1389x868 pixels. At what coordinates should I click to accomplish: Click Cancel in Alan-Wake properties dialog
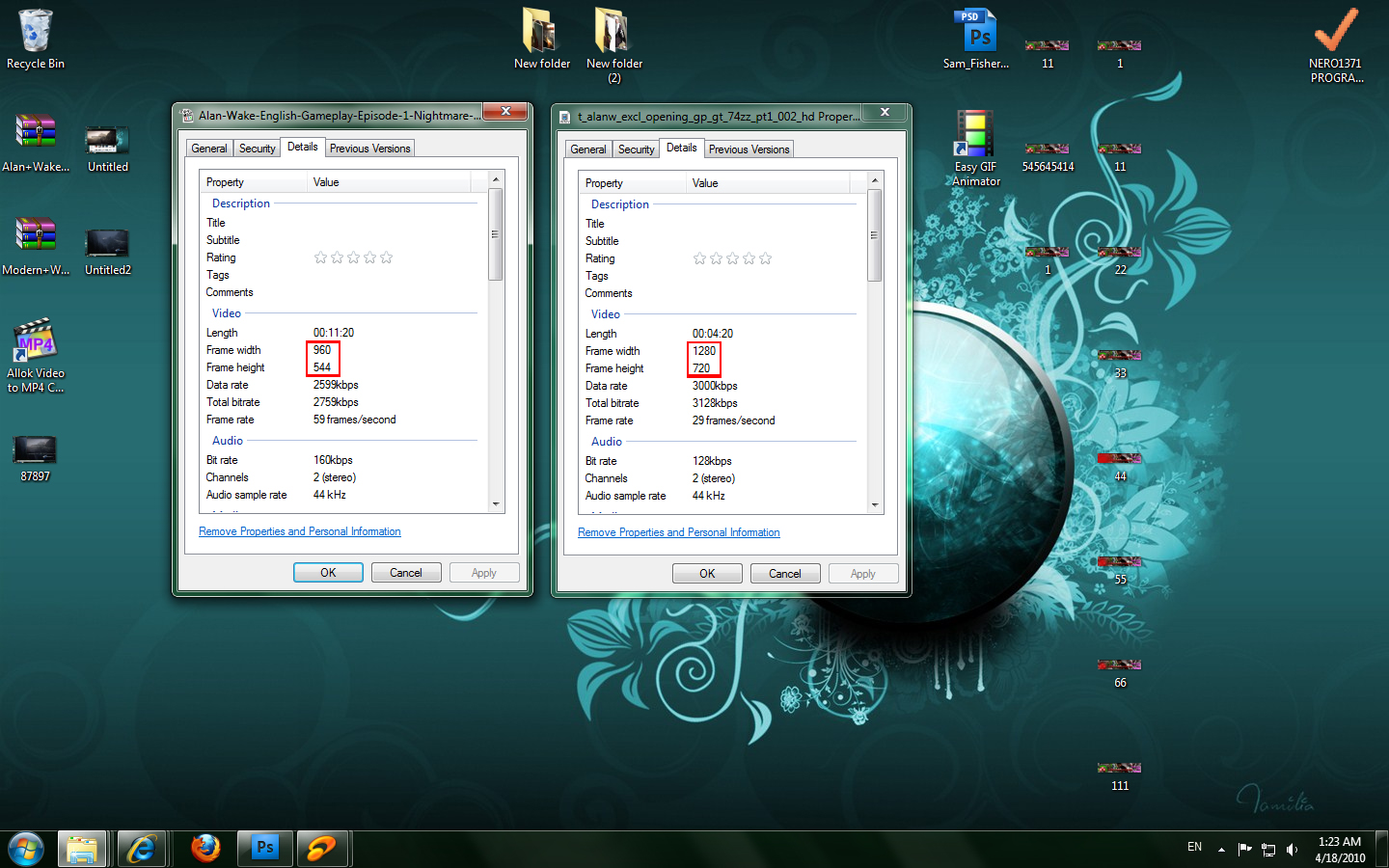point(406,573)
